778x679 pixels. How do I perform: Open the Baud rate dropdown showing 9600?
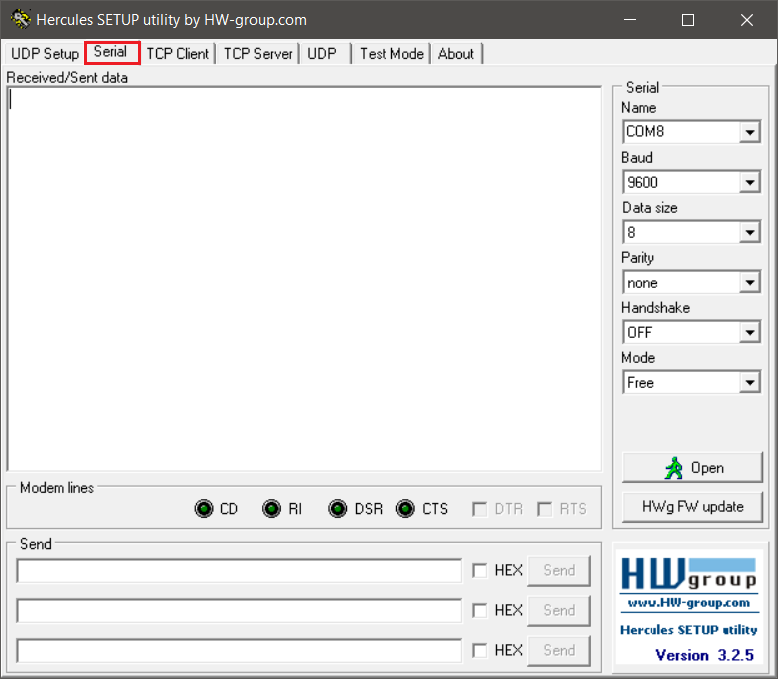[x=691, y=182]
